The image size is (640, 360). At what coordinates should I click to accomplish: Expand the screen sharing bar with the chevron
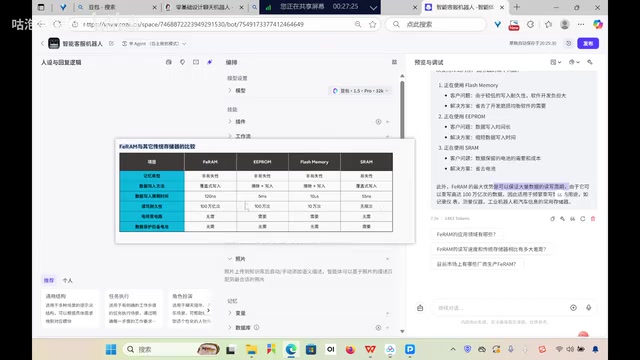point(373,7)
